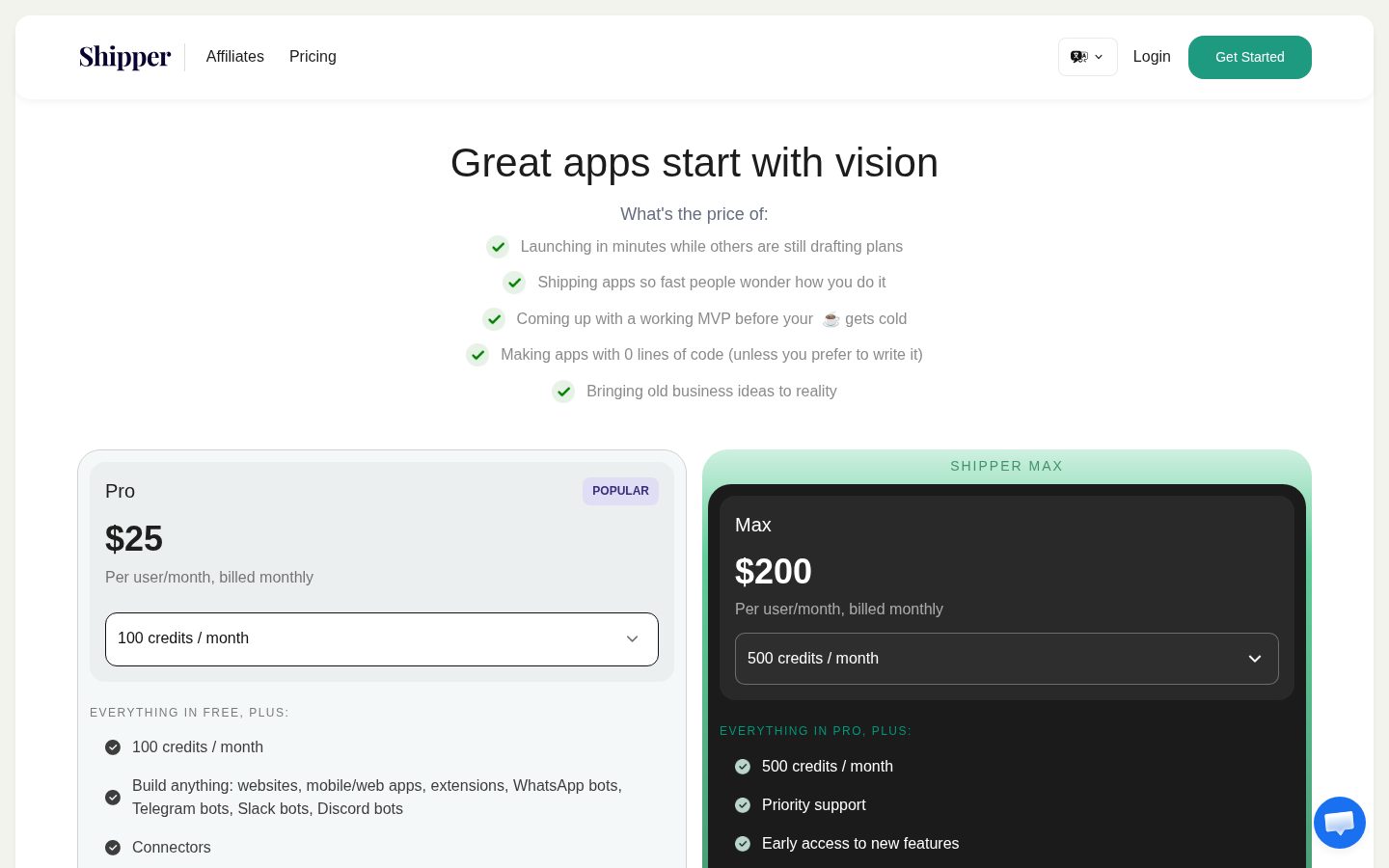Click 'Great apps start with vision' heading
The image size is (1389, 868).
point(694,163)
